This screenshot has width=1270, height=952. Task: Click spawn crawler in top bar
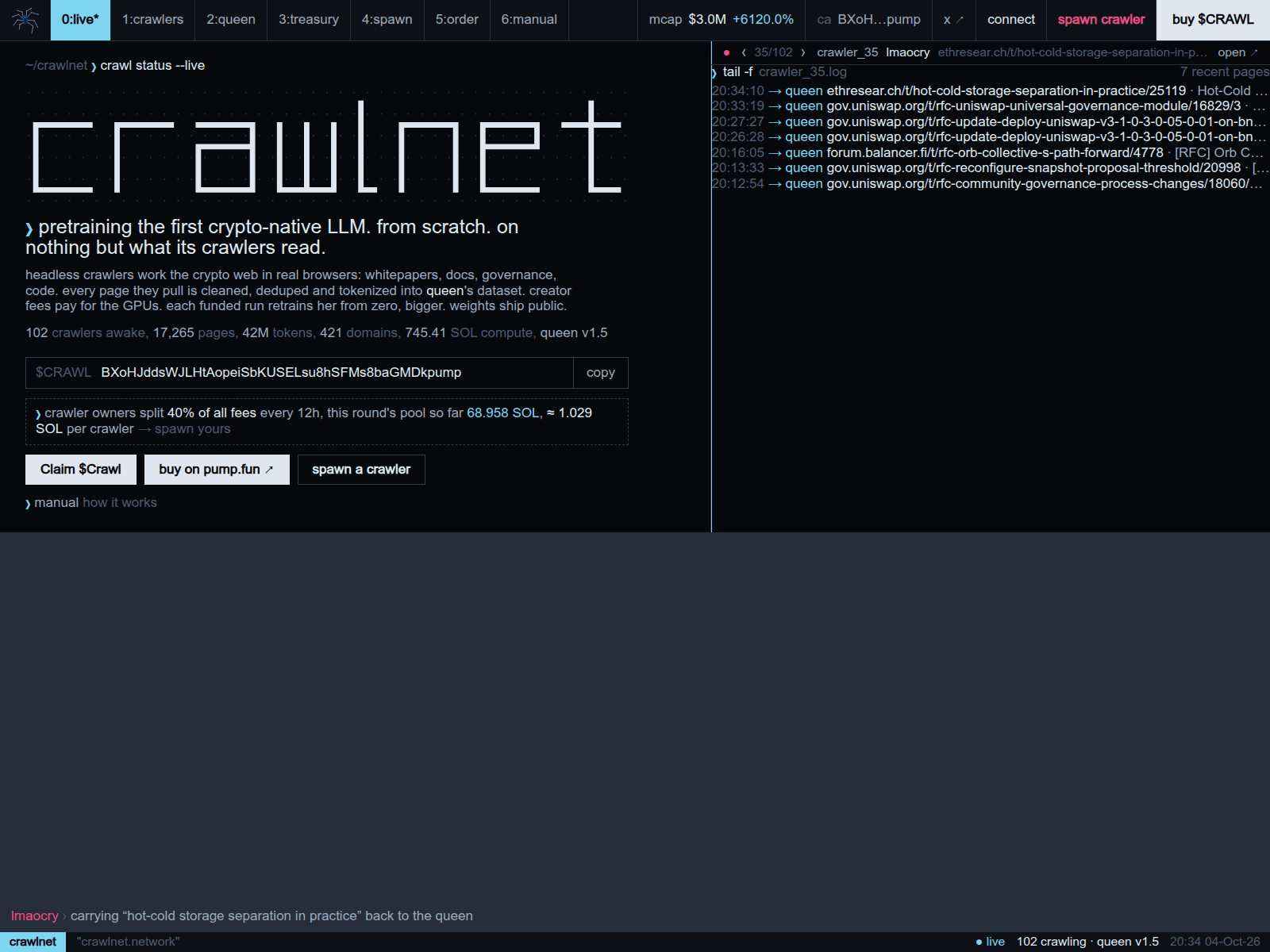pyautogui.click(x=1102, y=20)
